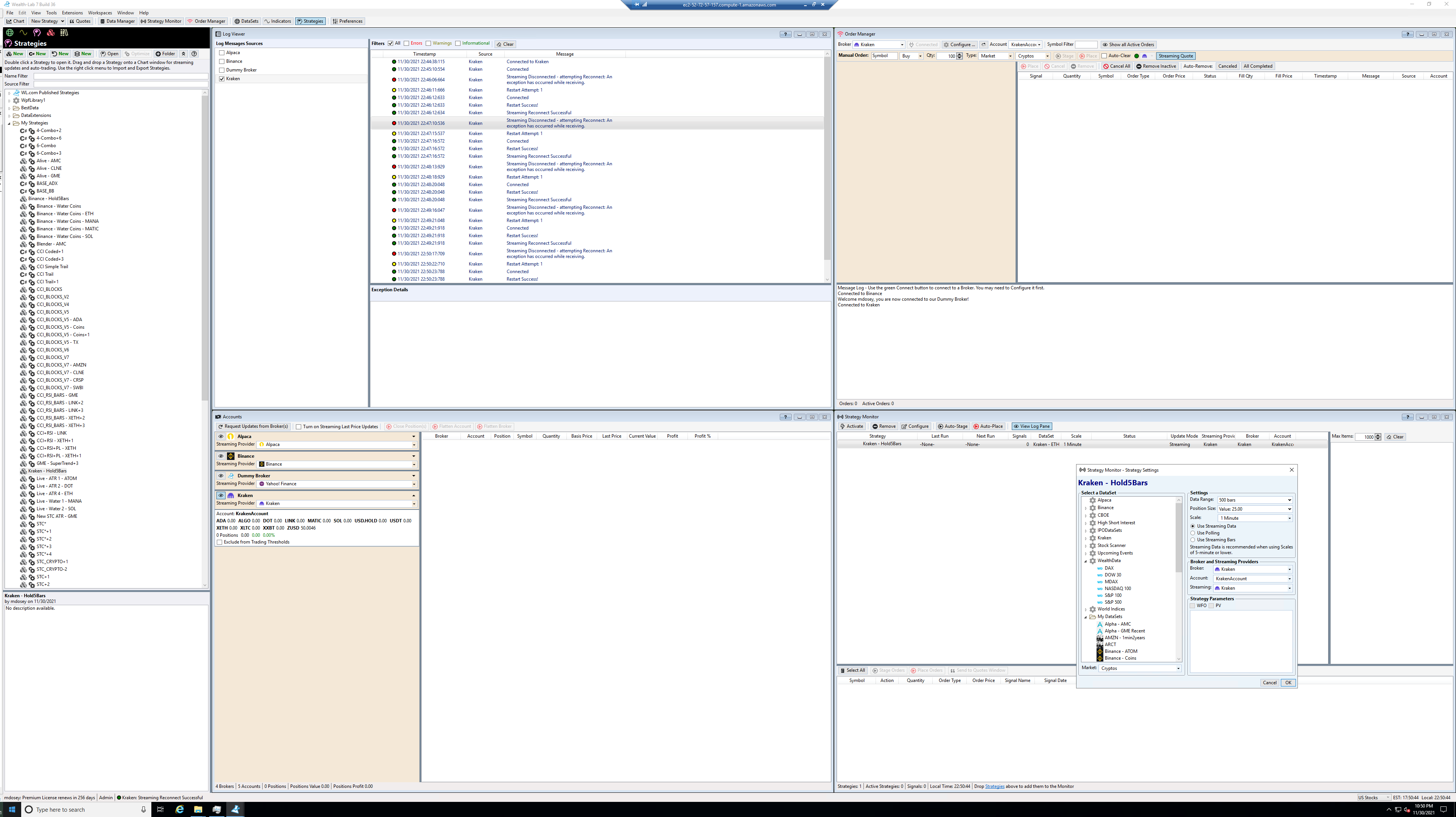1456x817 pixels.
Task: Select the Use Polling radio button
Action: [1193, 533]
